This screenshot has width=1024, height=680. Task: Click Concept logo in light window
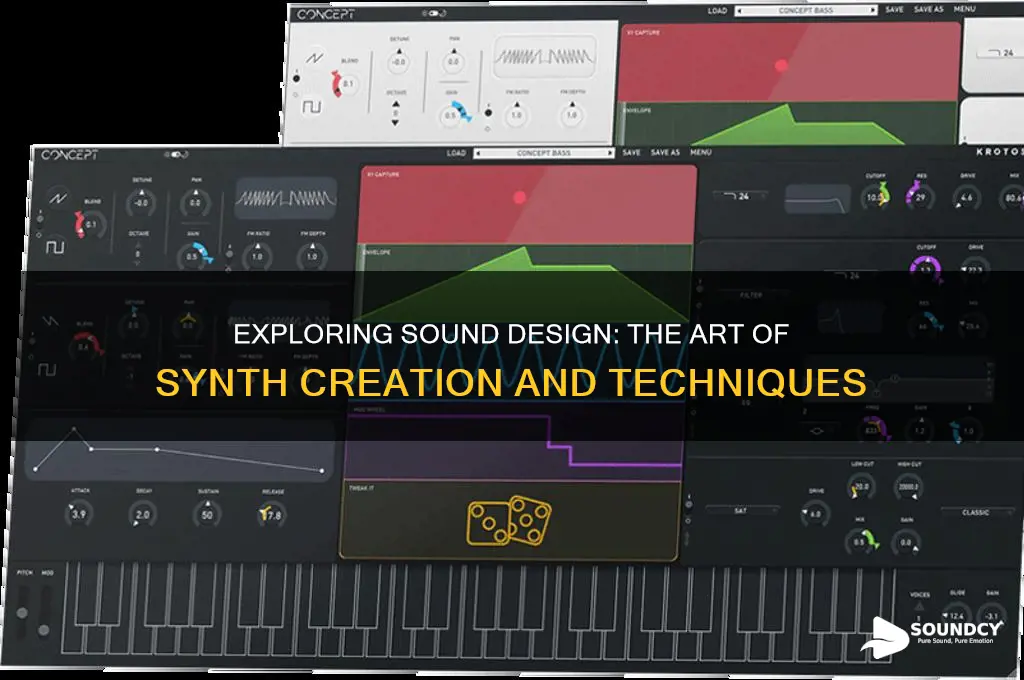326,14
